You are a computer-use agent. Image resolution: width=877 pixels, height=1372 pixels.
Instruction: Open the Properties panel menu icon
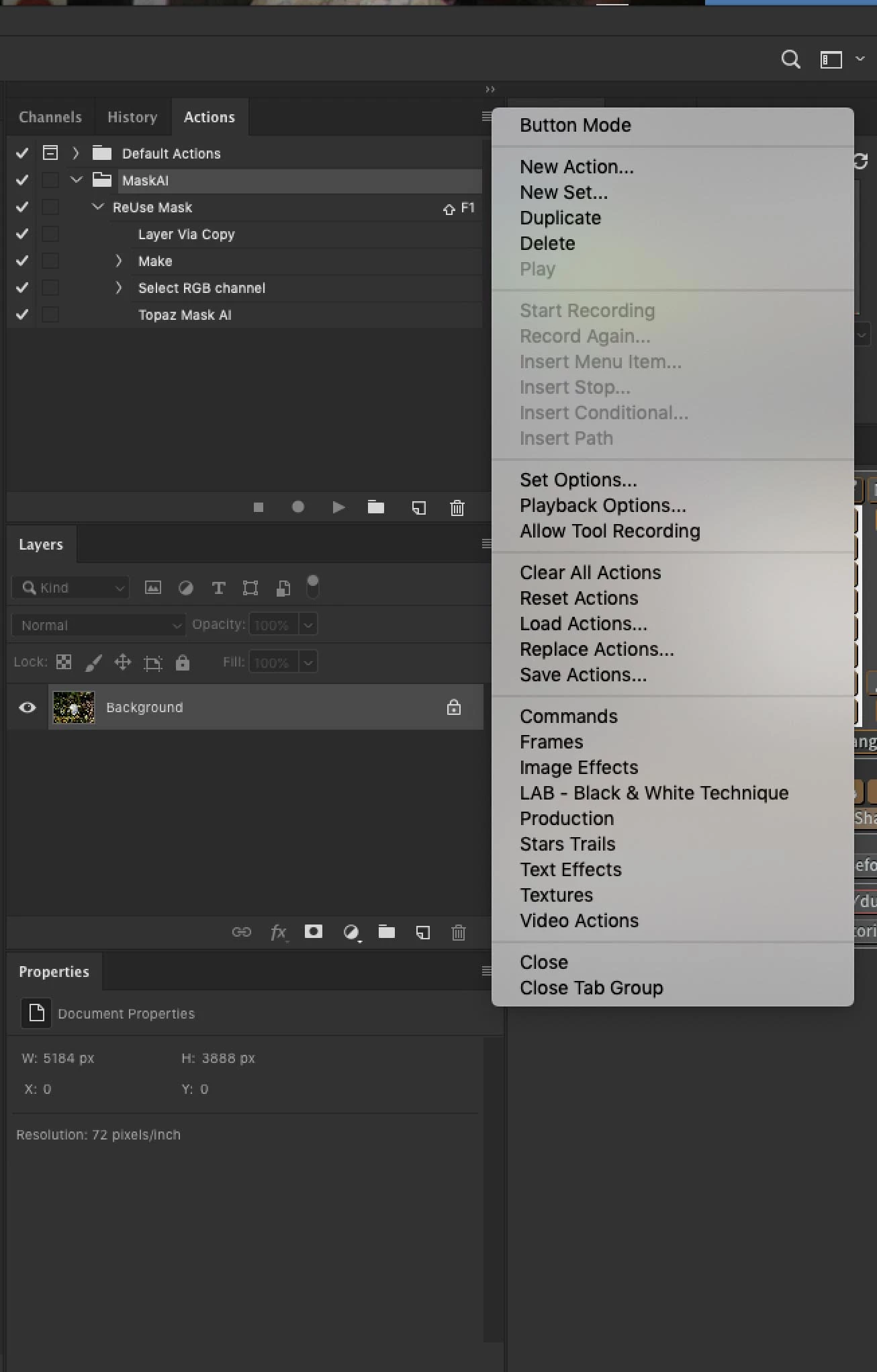pos(487,971)
